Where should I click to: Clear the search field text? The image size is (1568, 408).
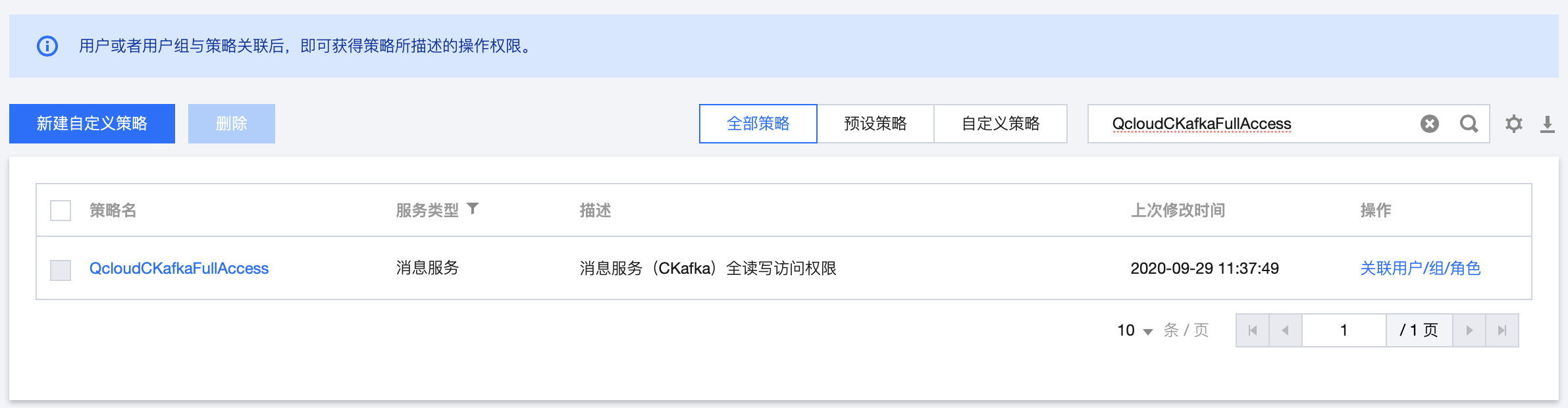(1429, 124)
